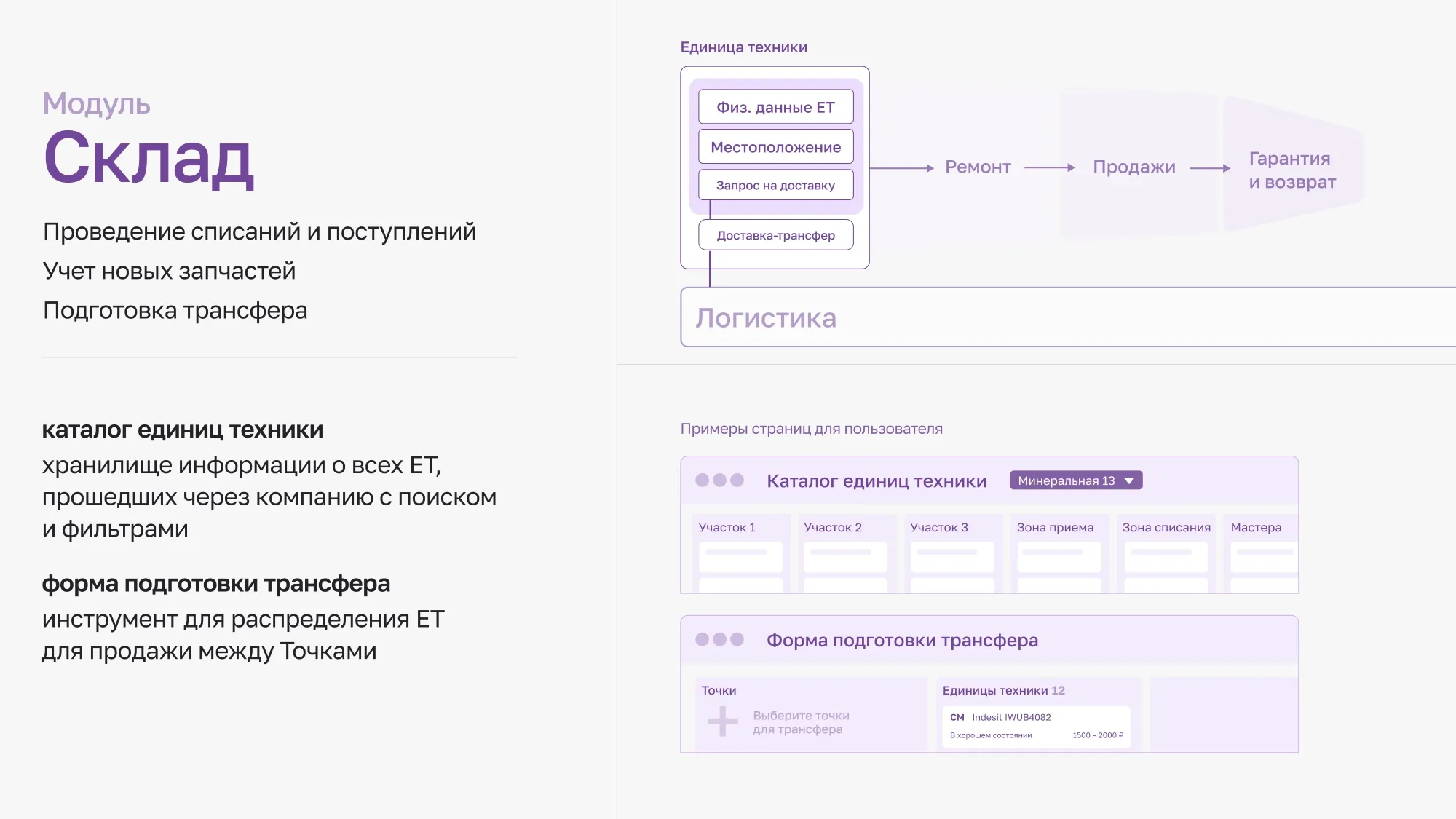Click the dropdown arrow next to Минеральная 13
Screen dimensions: 1456x819
tap(1130, 480)
